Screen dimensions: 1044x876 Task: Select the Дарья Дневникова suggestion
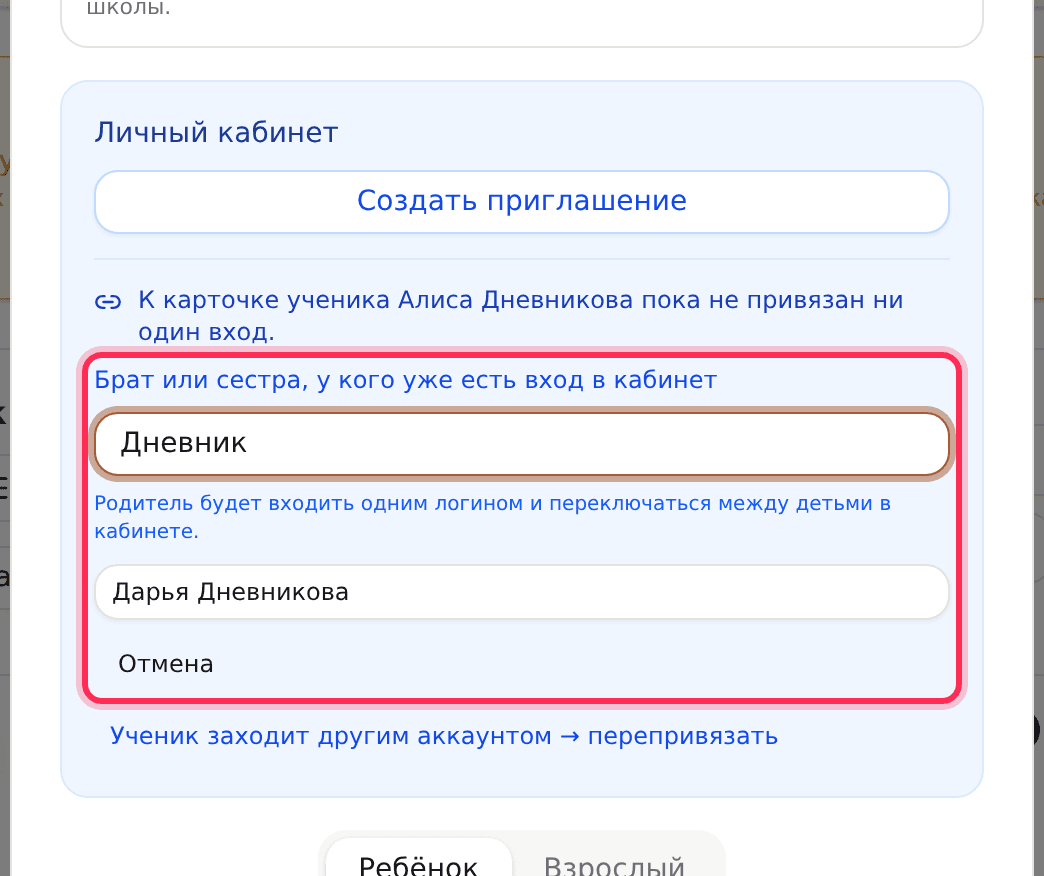(x=521, y=592)
